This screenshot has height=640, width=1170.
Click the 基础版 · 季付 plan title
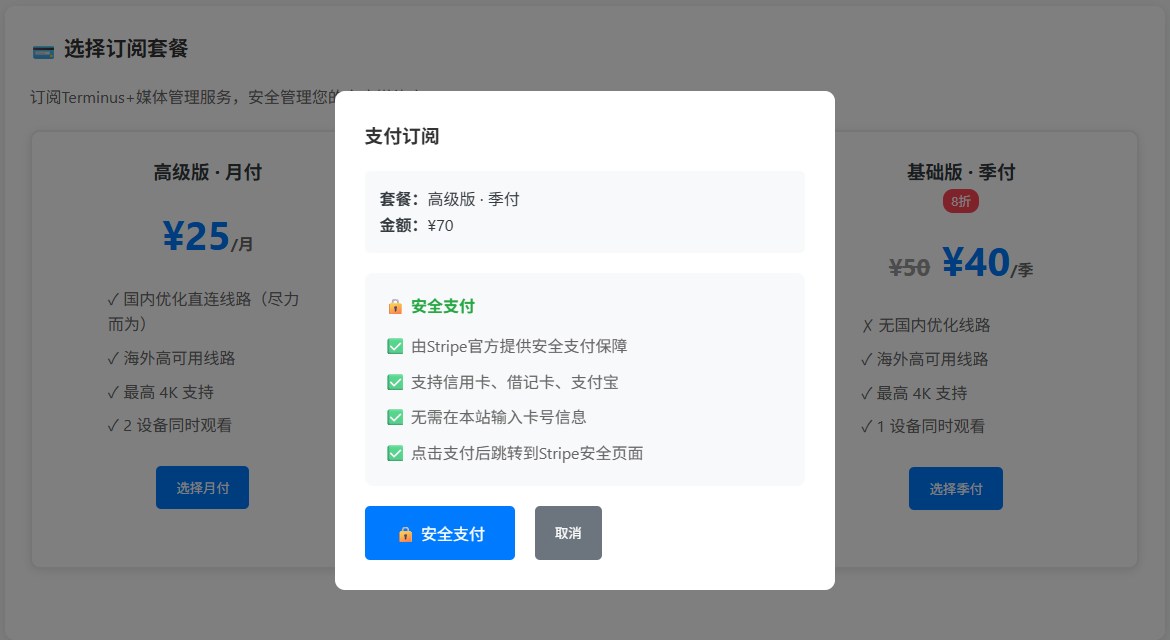961,172
